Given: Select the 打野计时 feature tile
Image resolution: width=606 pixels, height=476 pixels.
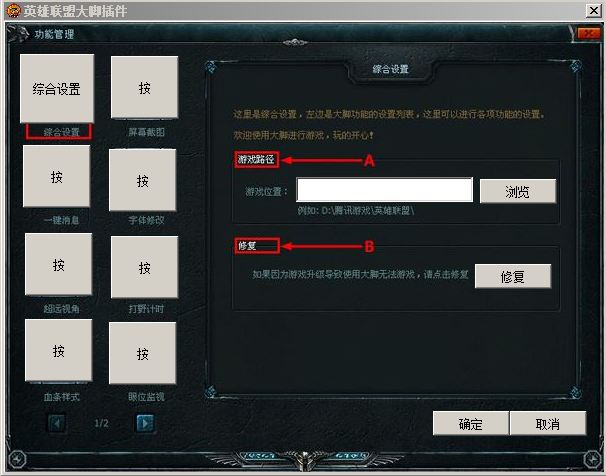Looking at the screenshot, I should click(145, 267).
